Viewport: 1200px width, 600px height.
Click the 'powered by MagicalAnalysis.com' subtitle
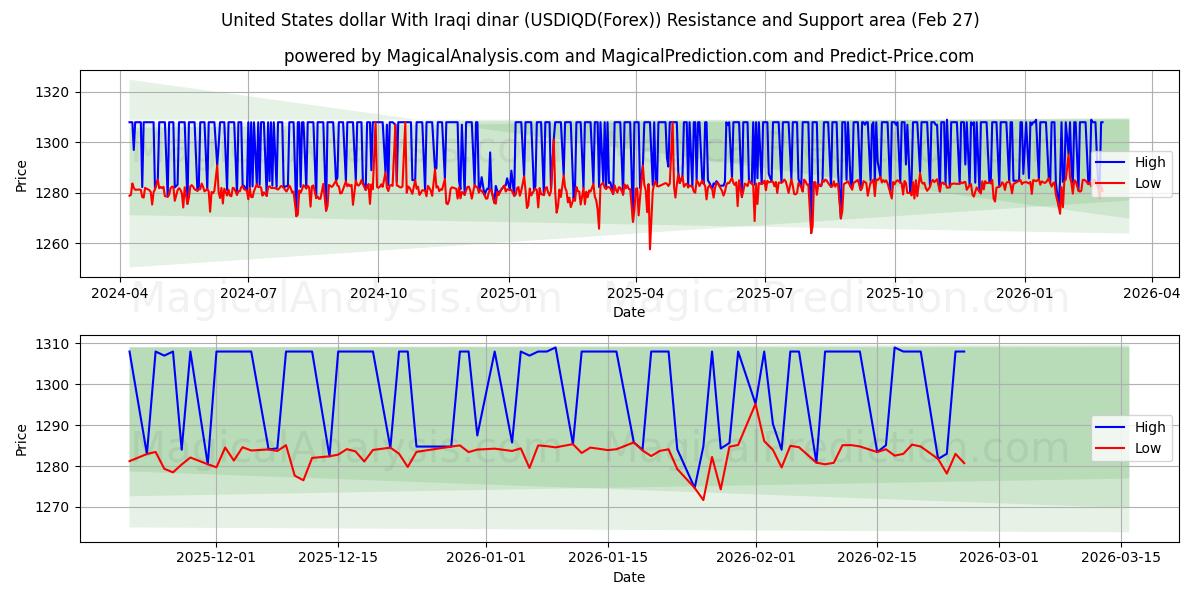click(629, 56)
